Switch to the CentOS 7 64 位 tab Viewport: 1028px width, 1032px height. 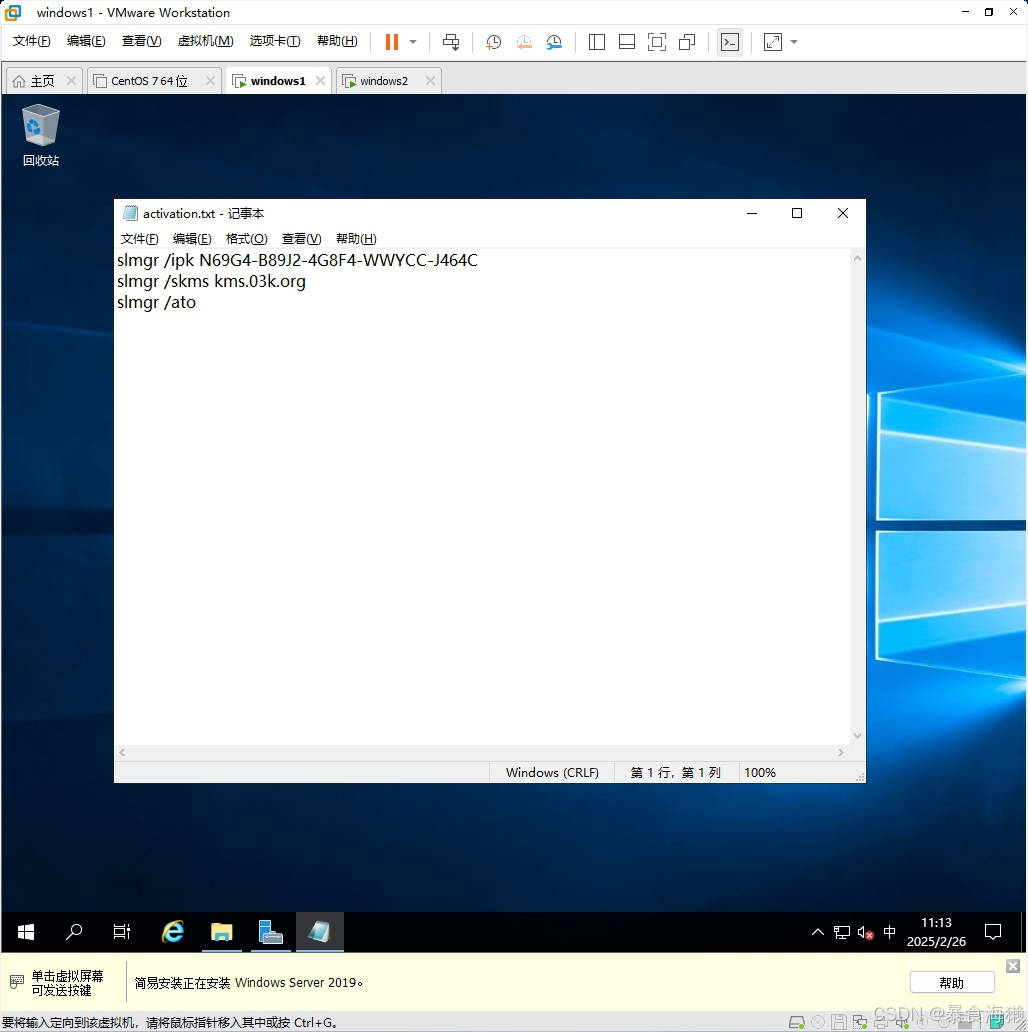click(x=149, y=81)
